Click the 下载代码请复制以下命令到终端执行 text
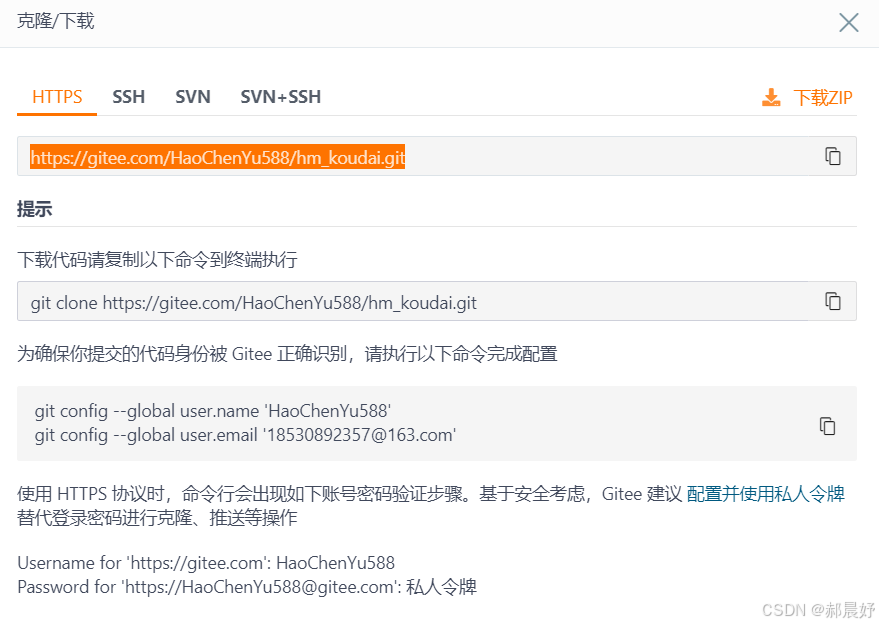 click(157, 260)
